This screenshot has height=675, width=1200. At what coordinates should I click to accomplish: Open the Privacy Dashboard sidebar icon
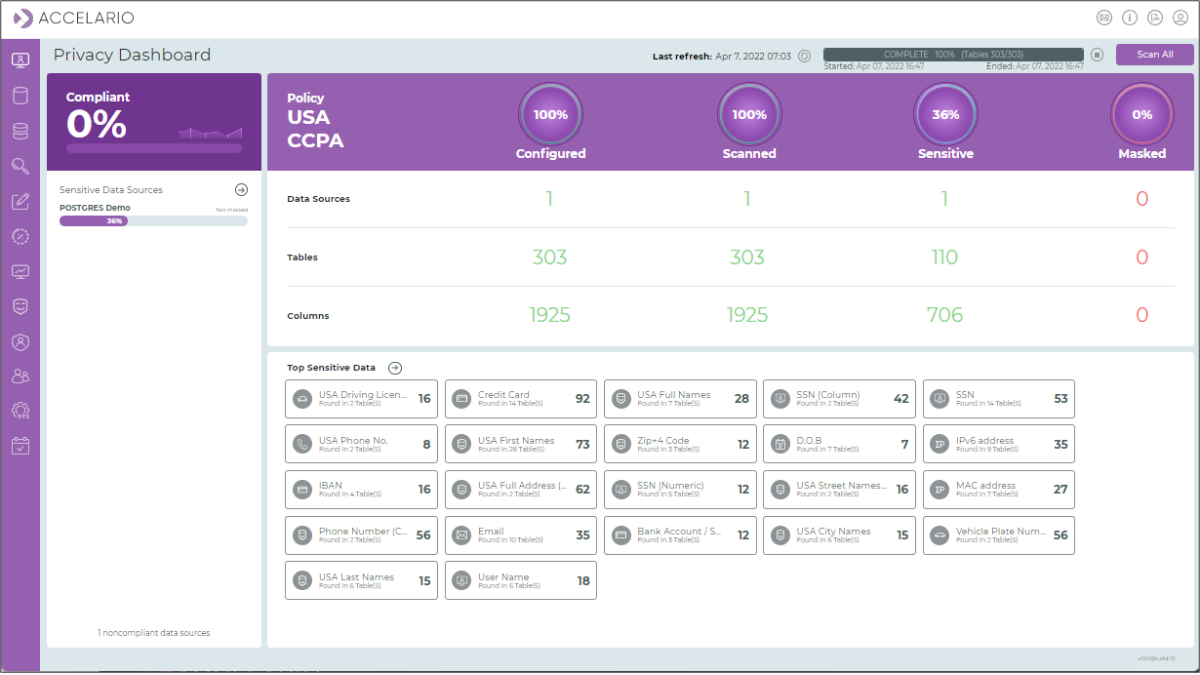click(20, 60)
